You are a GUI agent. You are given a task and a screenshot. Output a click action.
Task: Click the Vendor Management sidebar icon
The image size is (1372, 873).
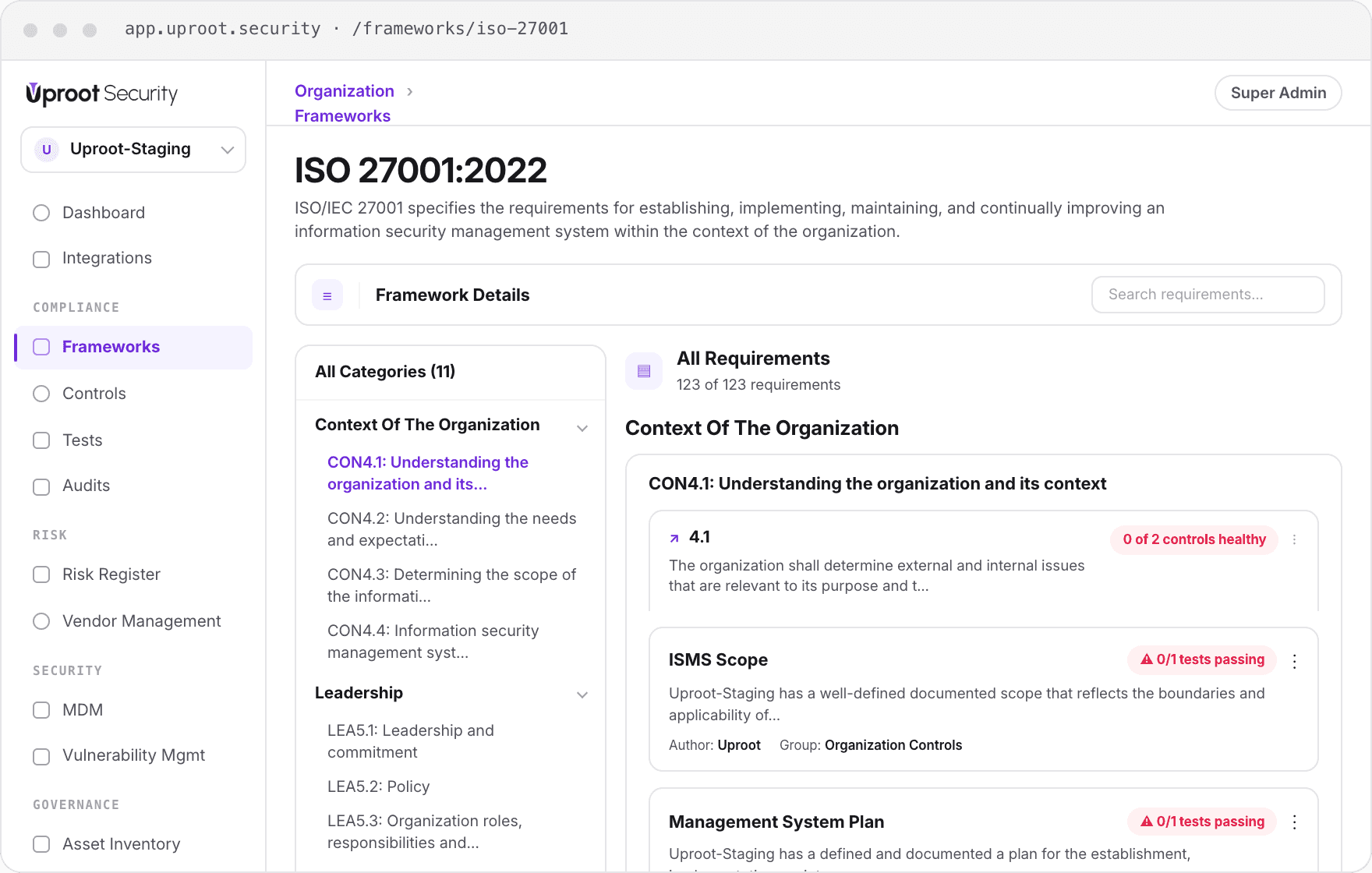[41, 621]
